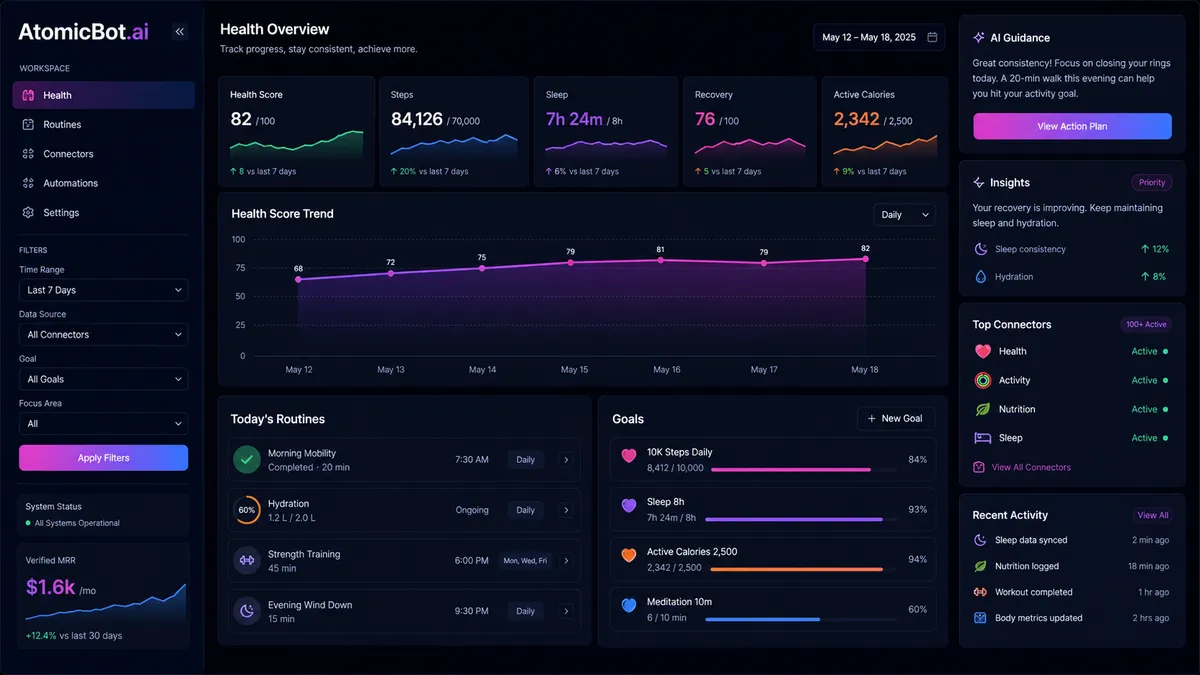Click the Workout completed dumbbell icon

tap(980, 592)
